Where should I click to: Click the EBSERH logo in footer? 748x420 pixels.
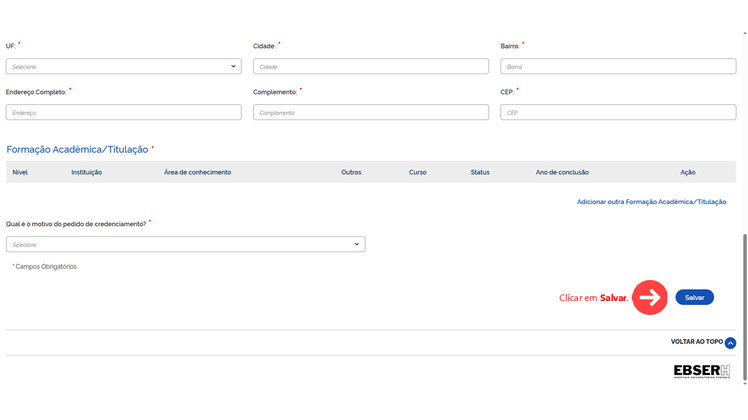point(702,371)
